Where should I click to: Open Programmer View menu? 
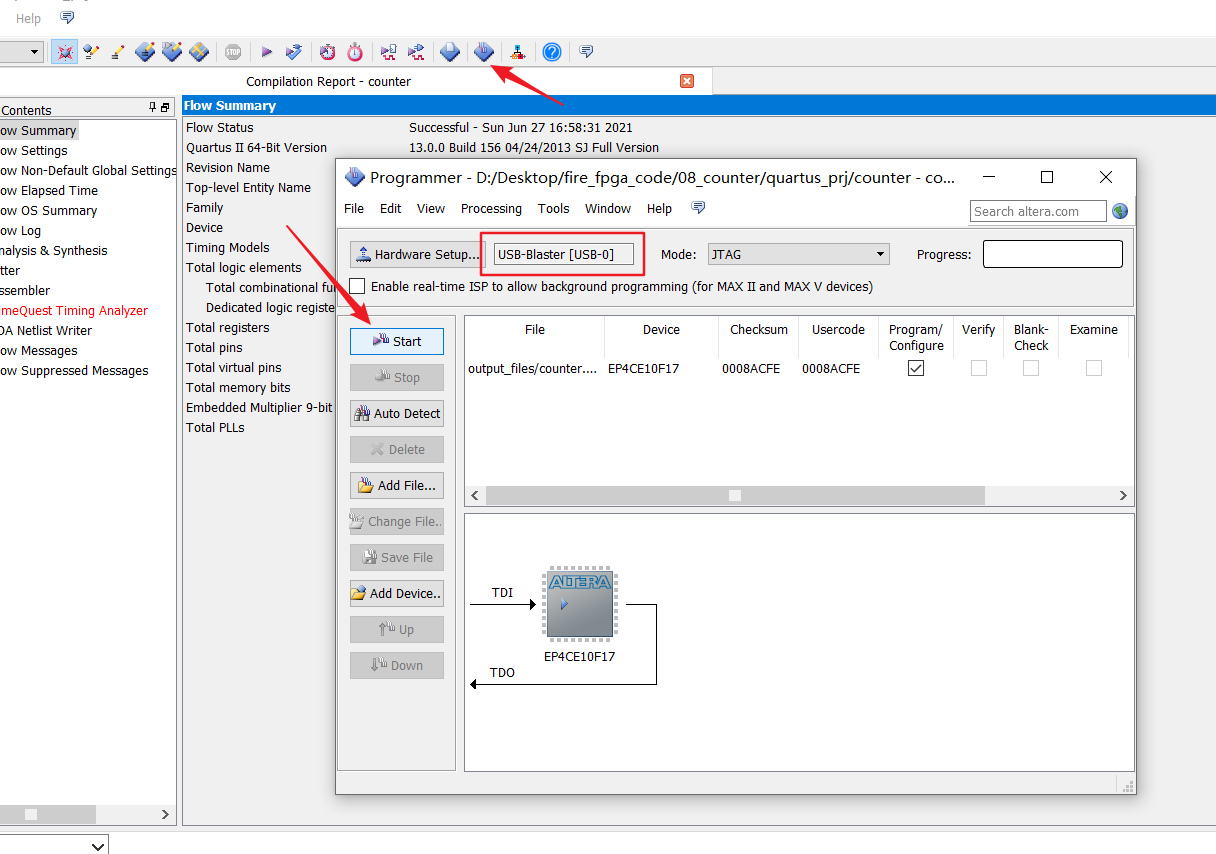[431, 208]
